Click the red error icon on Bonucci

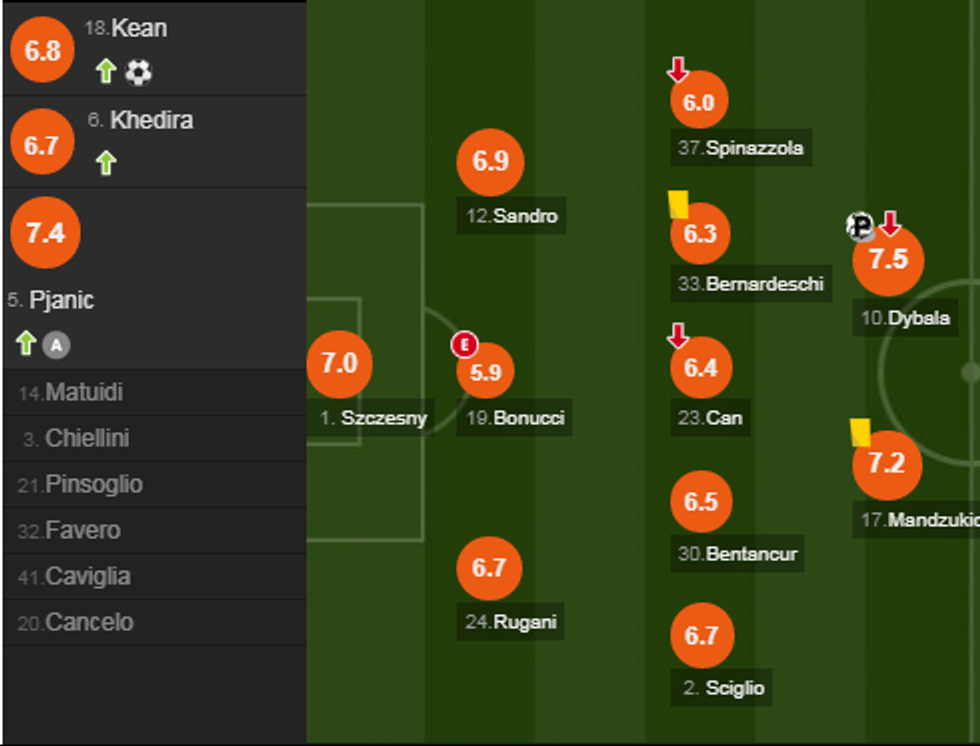click(464, 345)
